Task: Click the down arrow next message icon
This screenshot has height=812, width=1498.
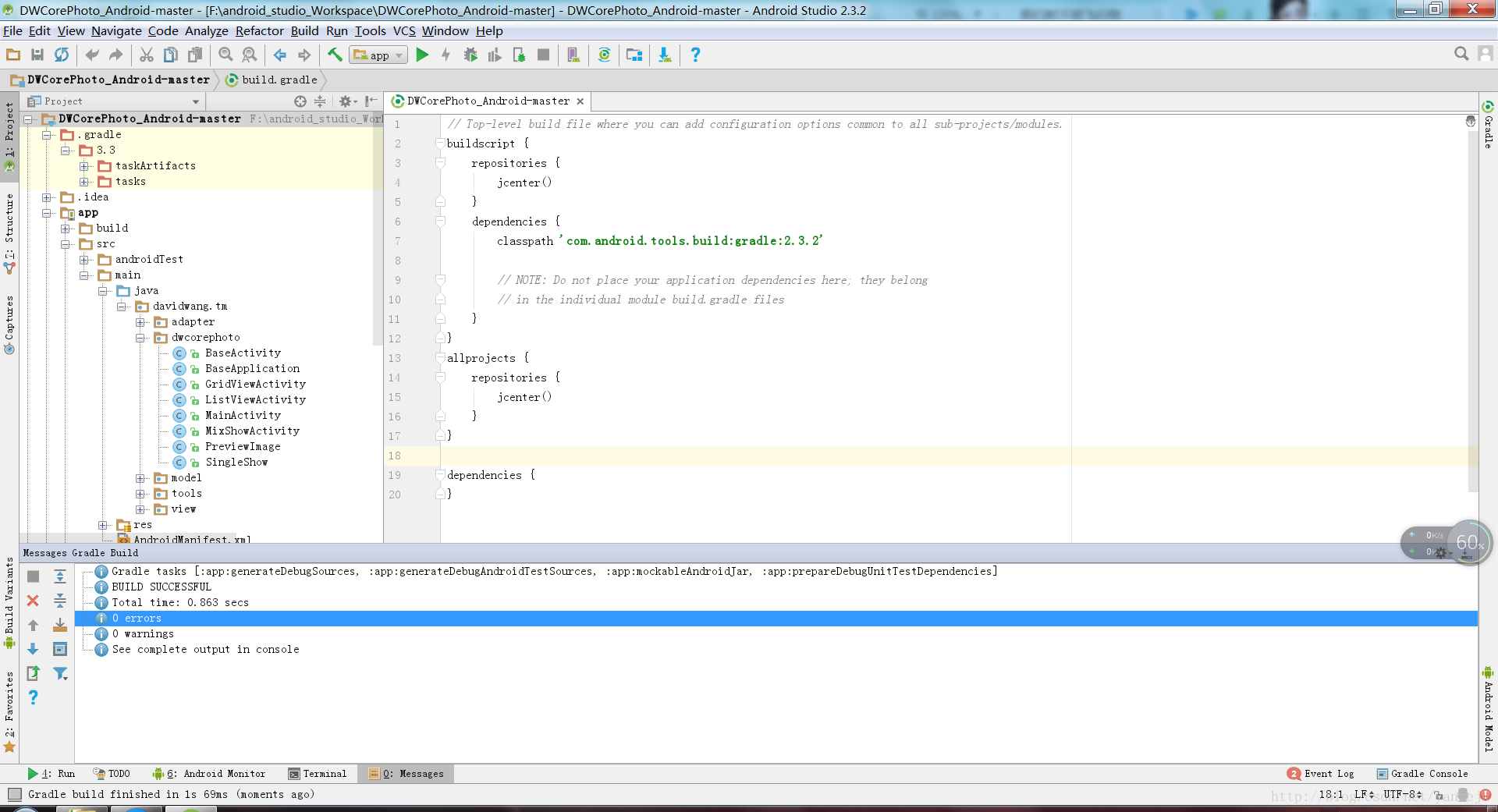Action: tap(33, 649)
